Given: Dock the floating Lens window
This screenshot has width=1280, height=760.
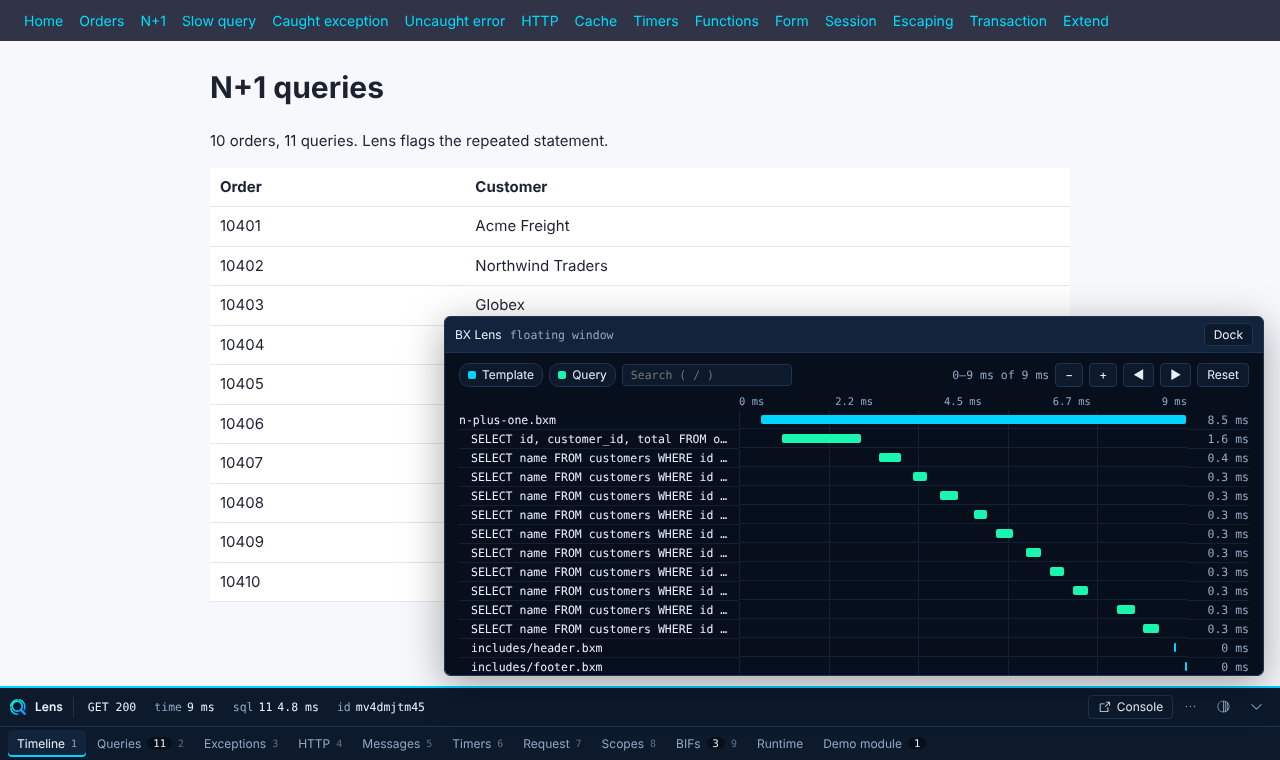Looking at the screenshot, I should (x=1228, y=335).
